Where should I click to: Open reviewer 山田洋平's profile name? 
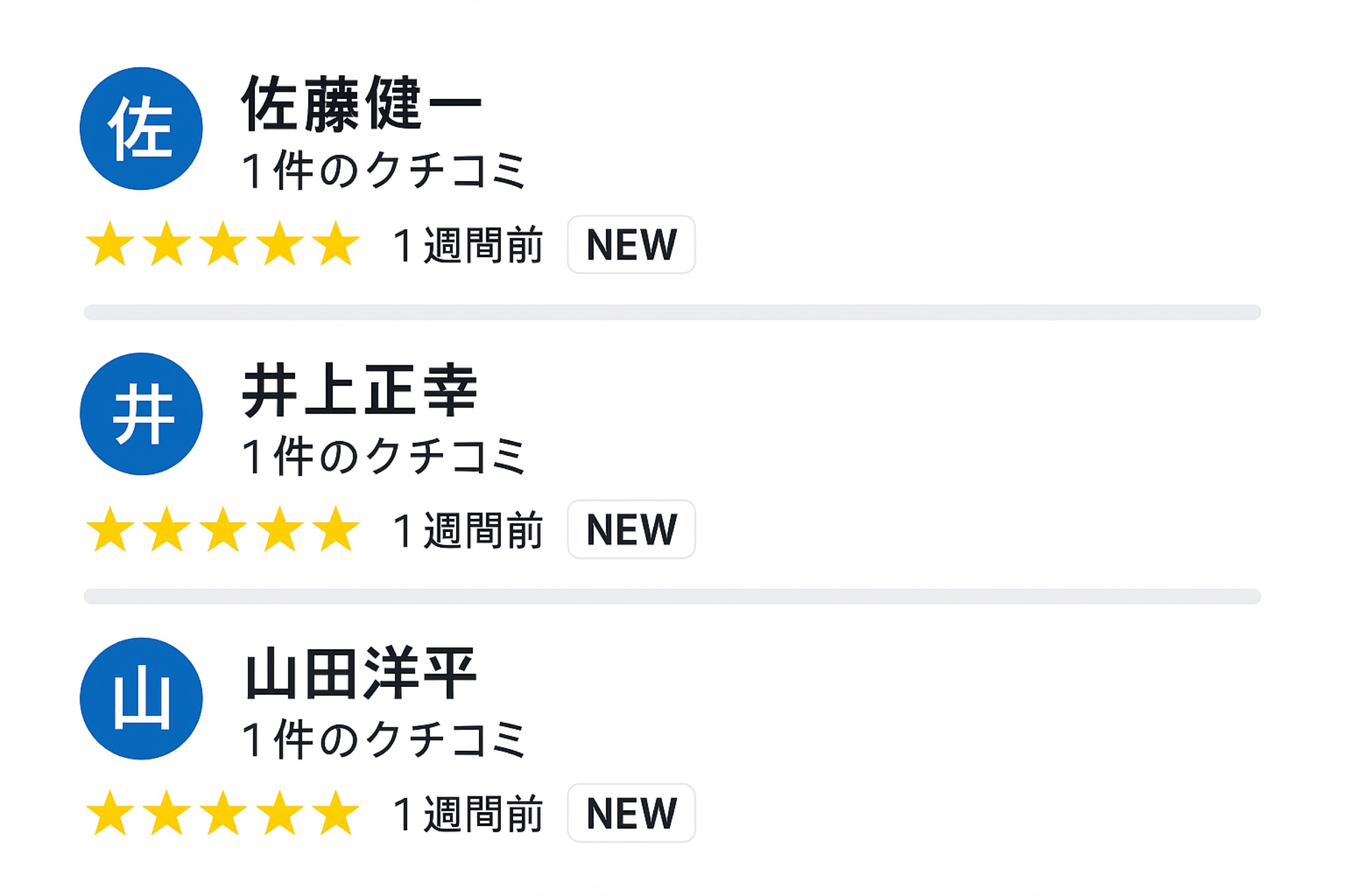click(x=360, y=674)
